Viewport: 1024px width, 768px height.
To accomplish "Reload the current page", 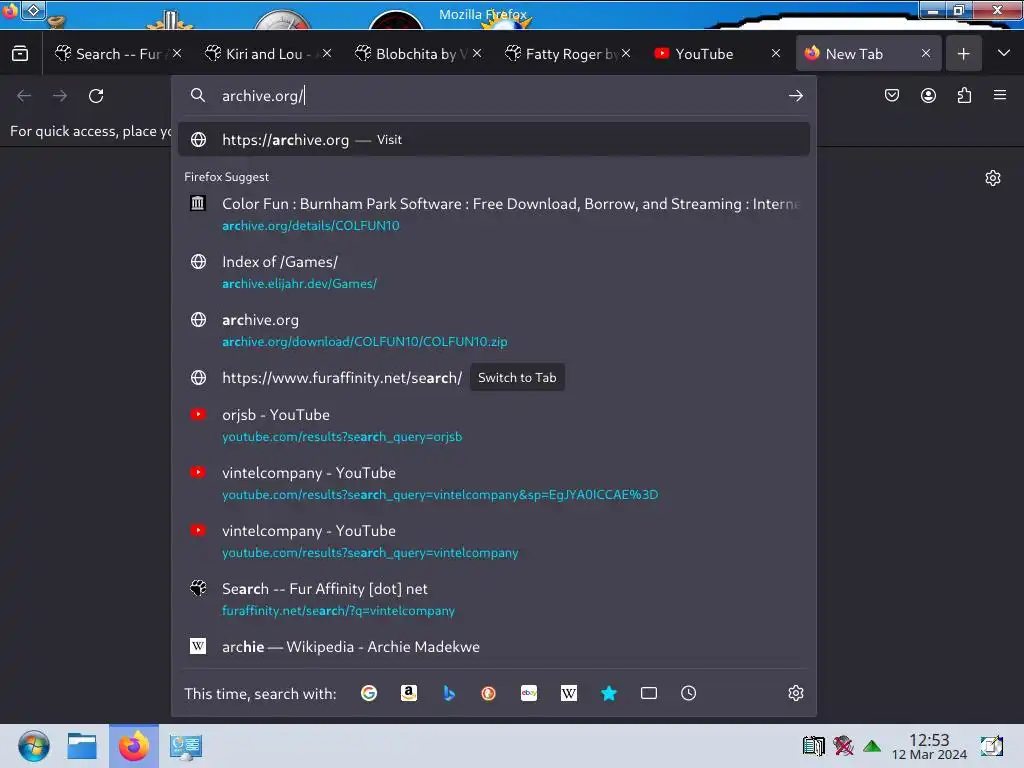I will [96, 96].
